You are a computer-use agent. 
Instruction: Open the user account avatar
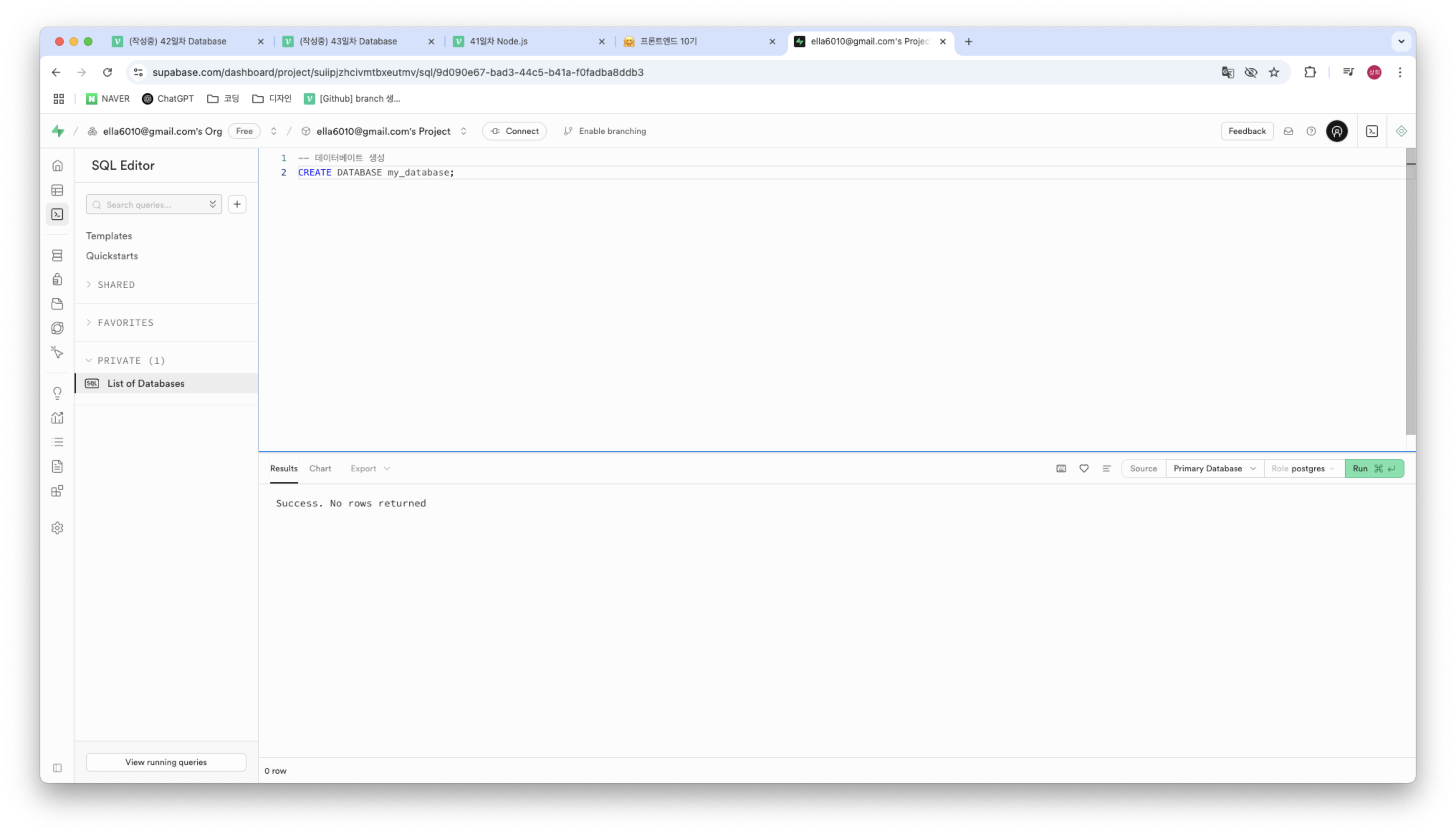click(x=1337, y=131)
